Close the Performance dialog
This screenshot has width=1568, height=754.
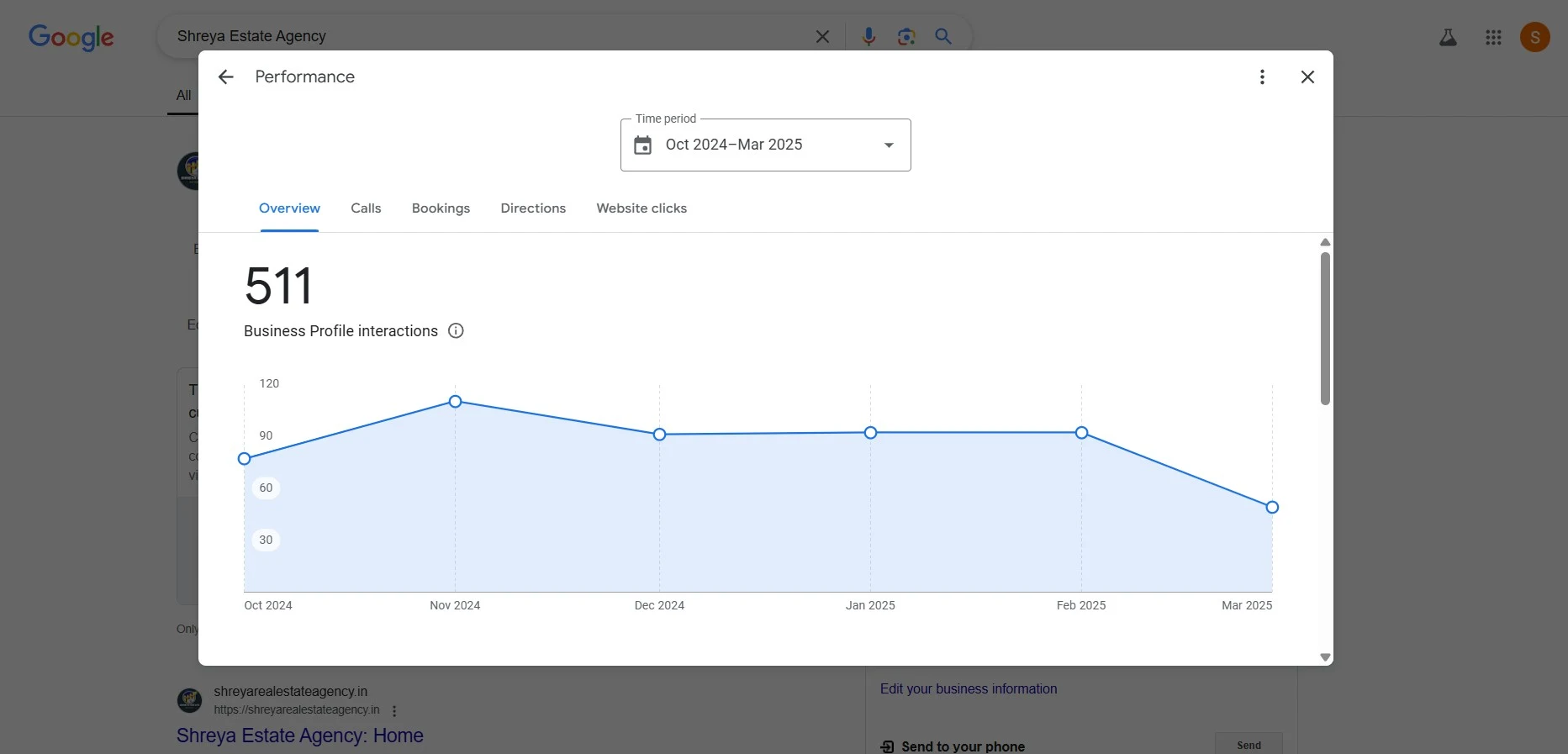tap(1307, 77)
